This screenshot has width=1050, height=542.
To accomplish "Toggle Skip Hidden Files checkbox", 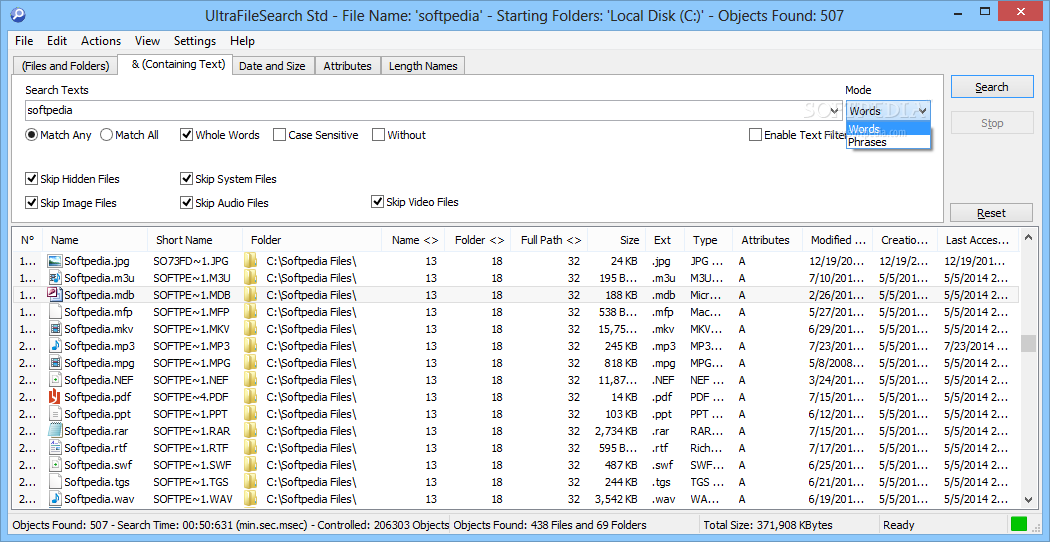I will click(31, 179).
